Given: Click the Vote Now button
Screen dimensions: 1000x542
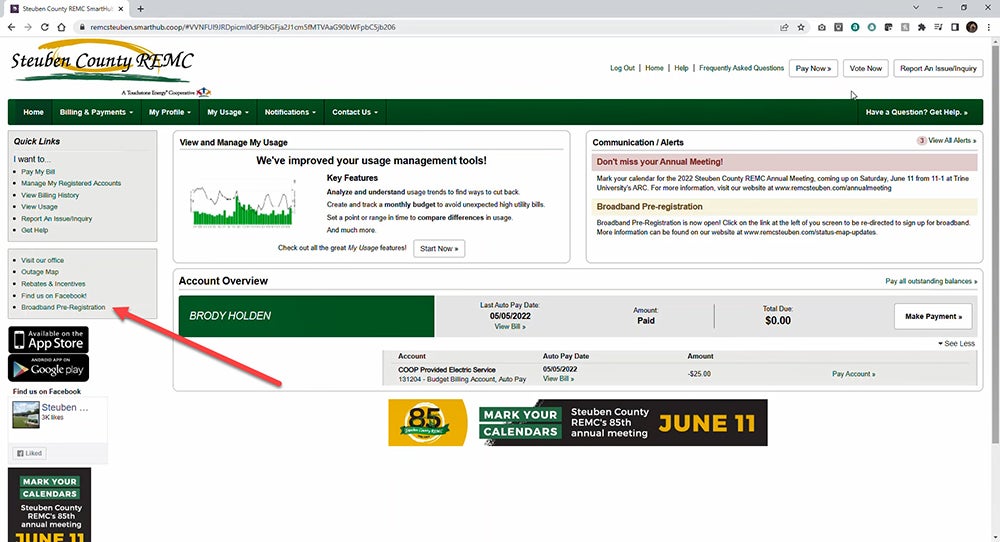Looking at the screenshot, I should click(x=865, y=68).
